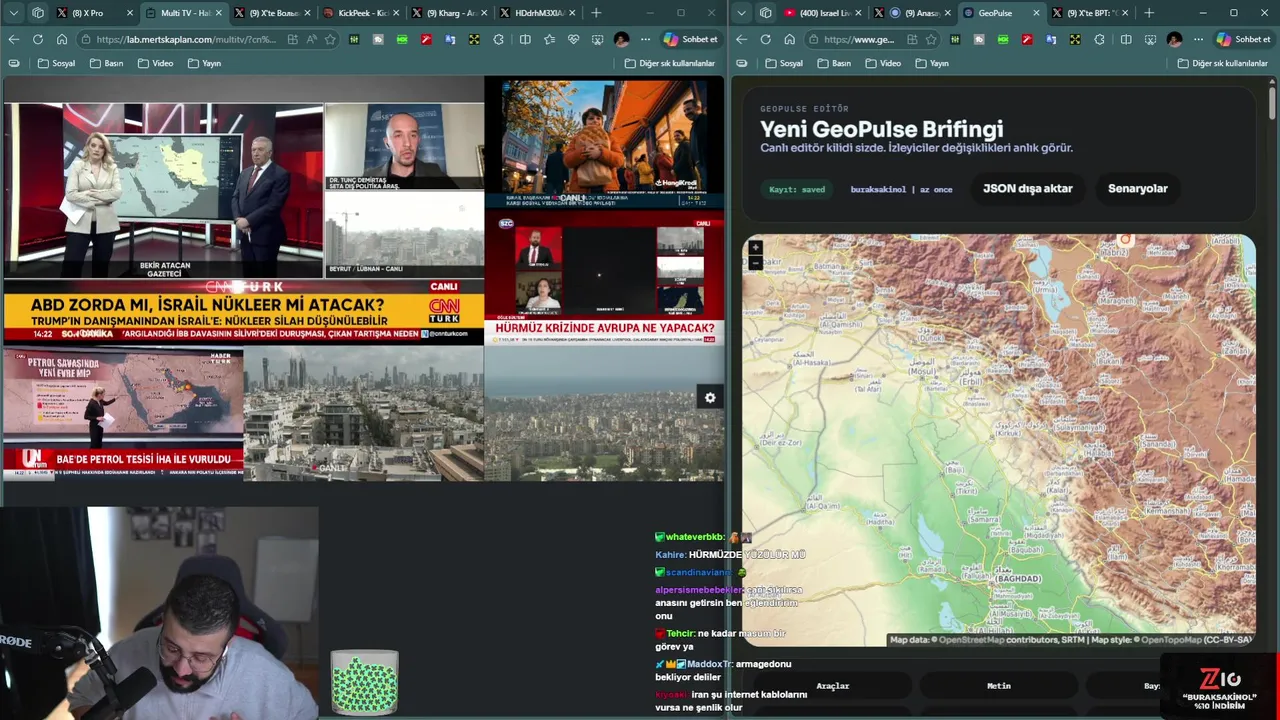Image resolution: width=1280 pixels, height=720 pixels.
Task: Click the GeoPulse address bar URL
Action: [x=860, y=39]
